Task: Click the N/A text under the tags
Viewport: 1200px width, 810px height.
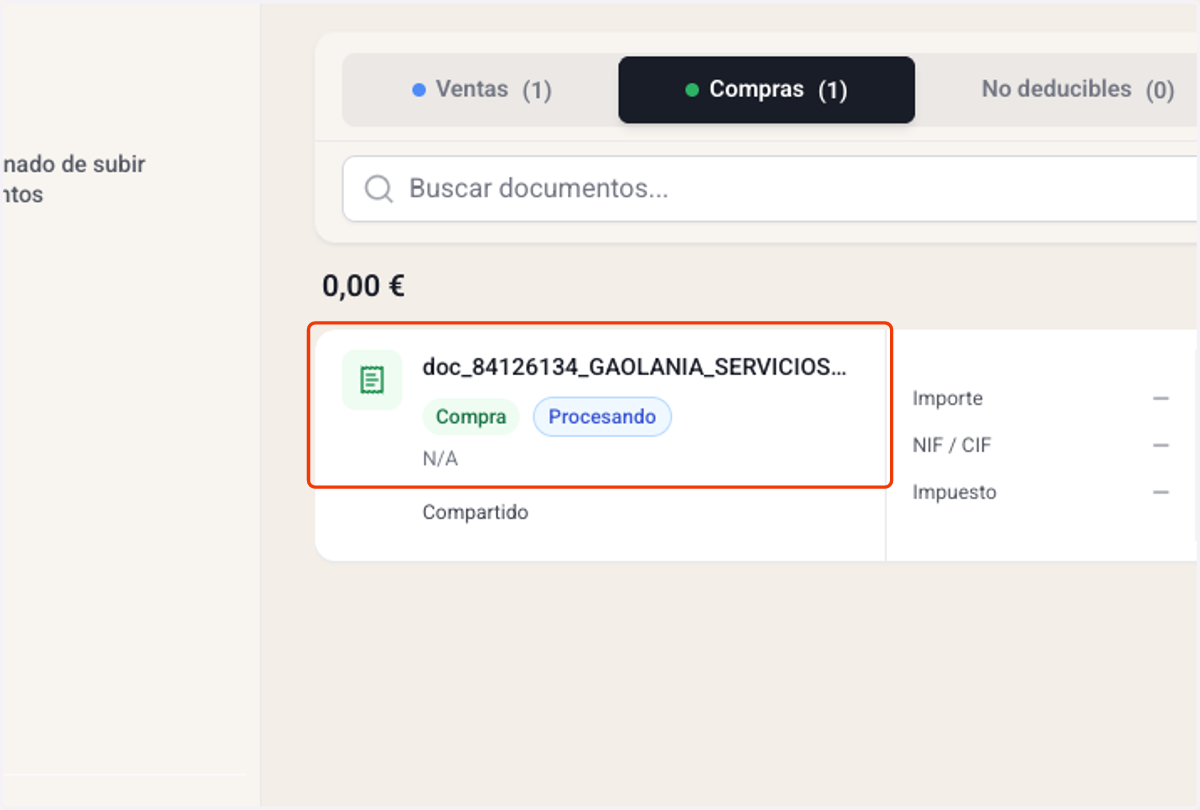Action: click(440, 460)
